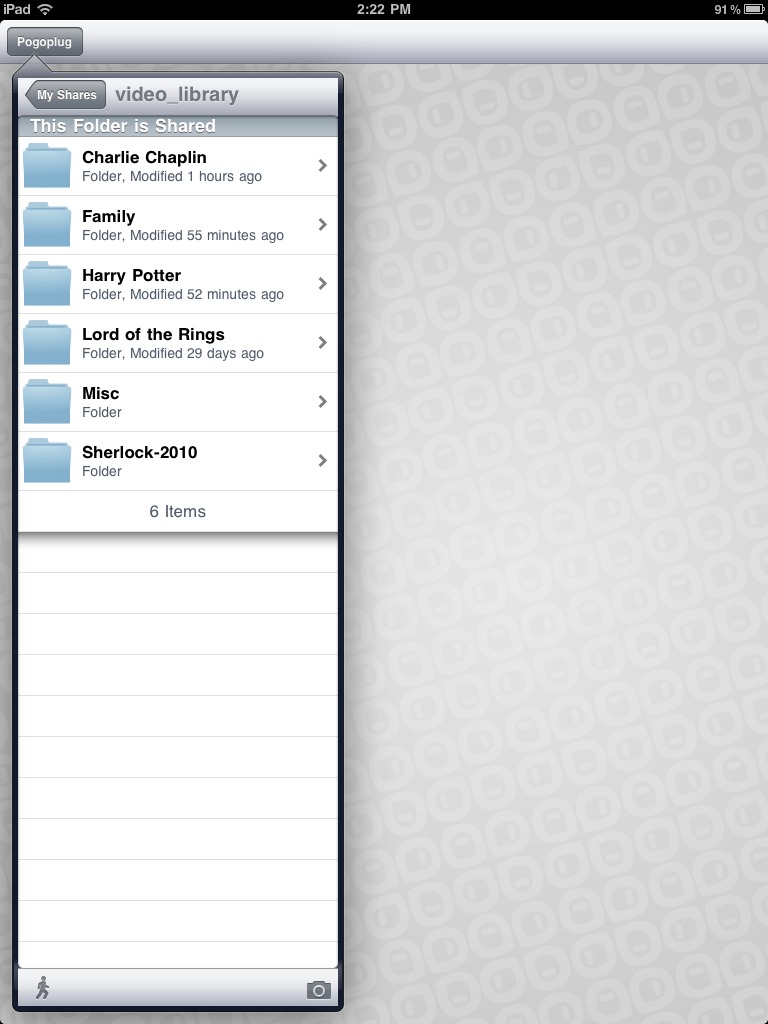The height and width of the screenshot is (1024, 768).
Task: Tap the Wi-Fi icon in the status bar
Action: (44, 9)
